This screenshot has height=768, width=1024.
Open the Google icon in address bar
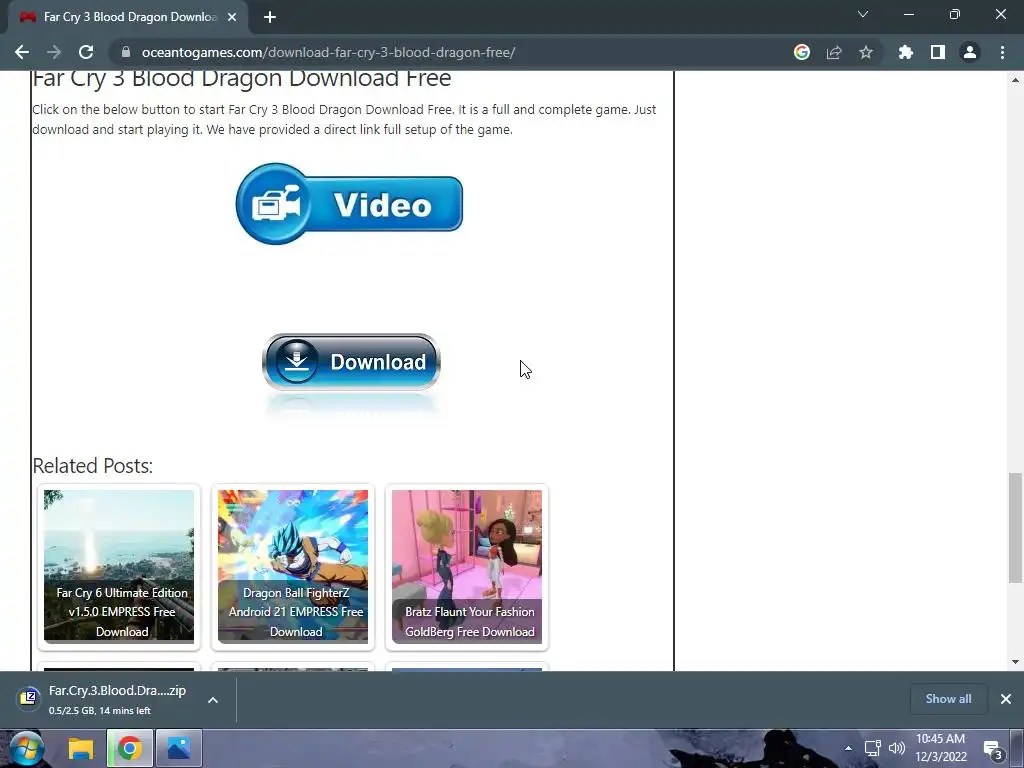pyautogui.click(x=802, y=52)
